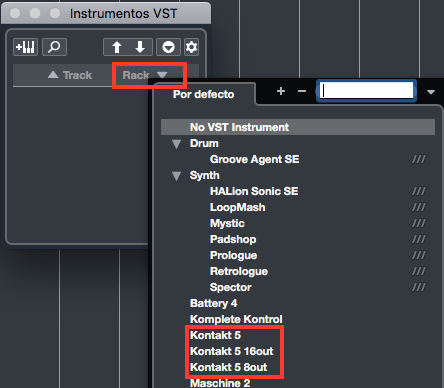Click the stripes icon next to Padshop
444x388 pixels.
(x=419, y=239)
